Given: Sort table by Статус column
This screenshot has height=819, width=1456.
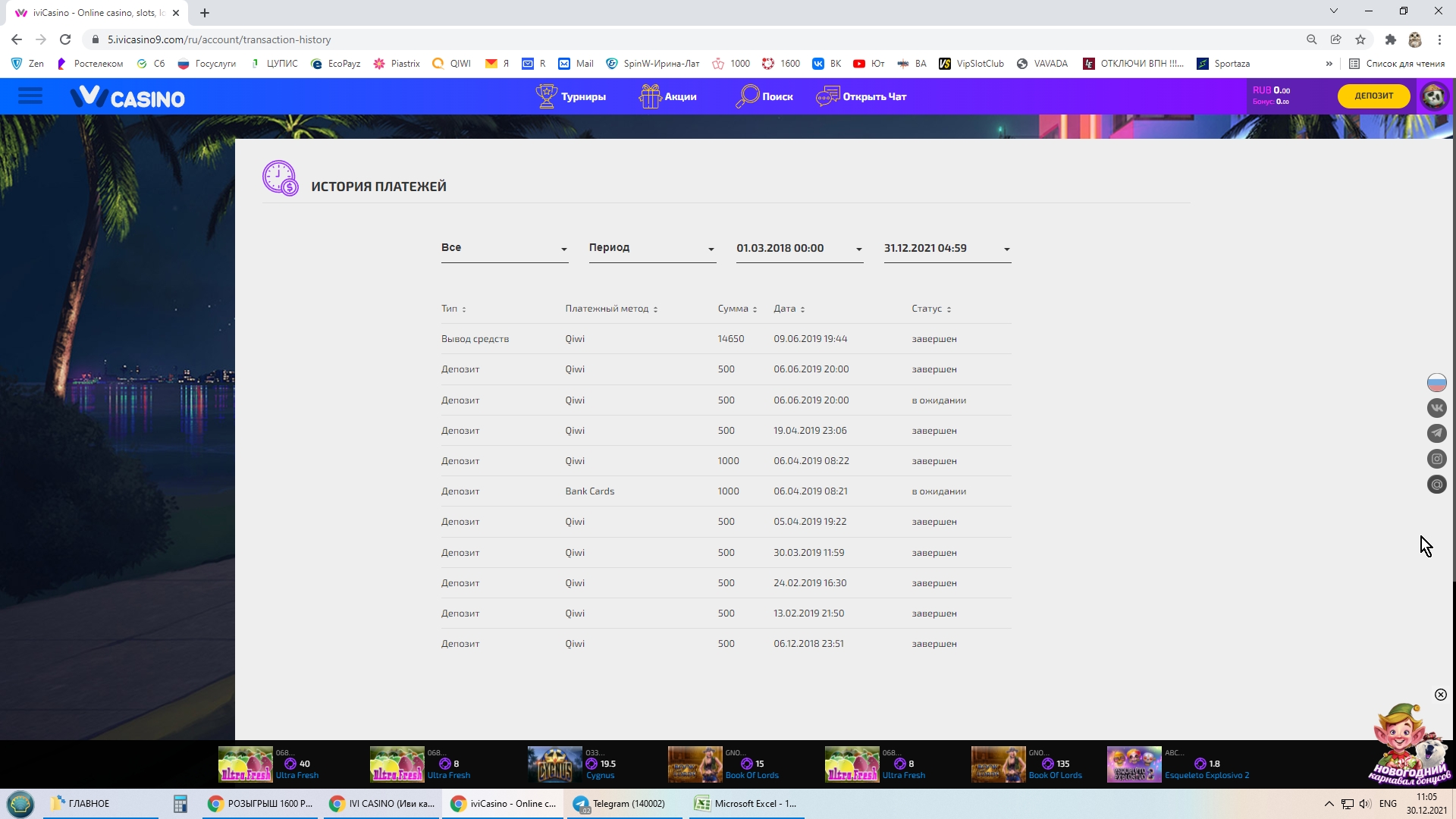Looking at the screenshot, I should tap(930, 309).
